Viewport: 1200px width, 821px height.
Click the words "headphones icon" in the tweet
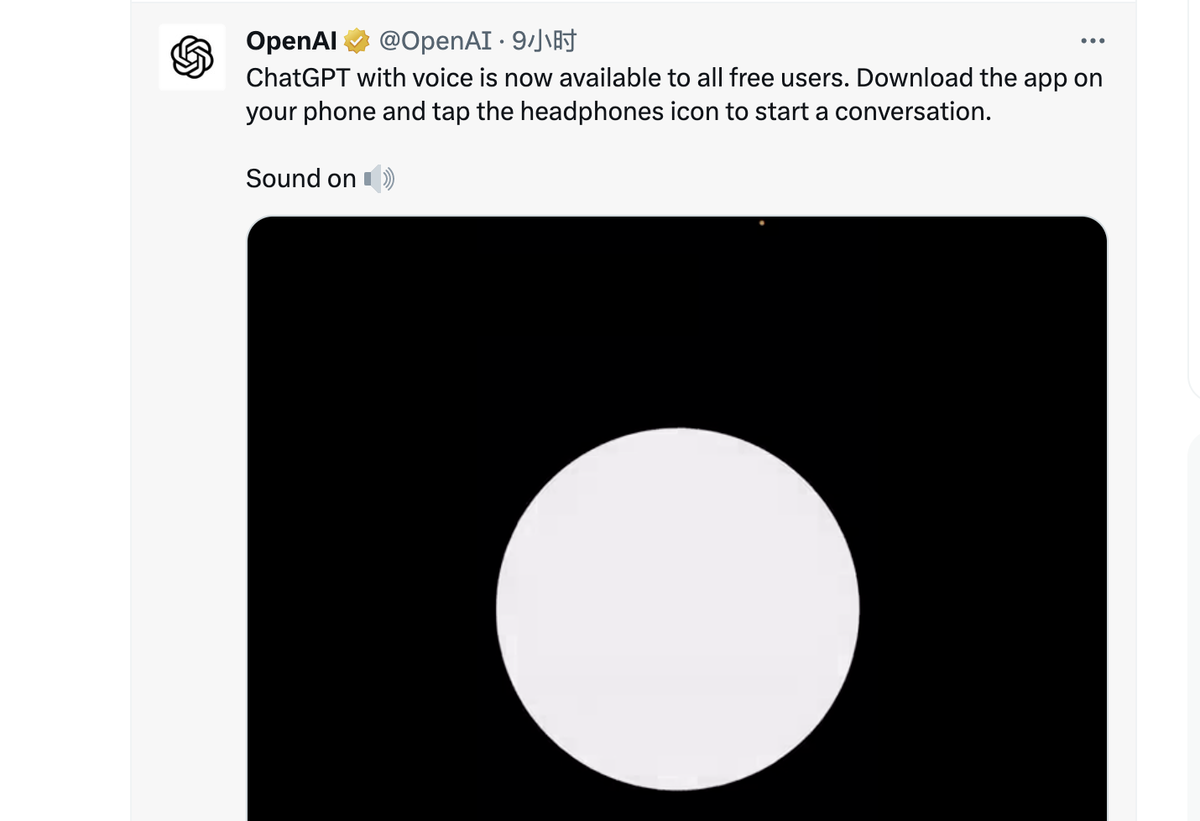click(x=597, y=112)
